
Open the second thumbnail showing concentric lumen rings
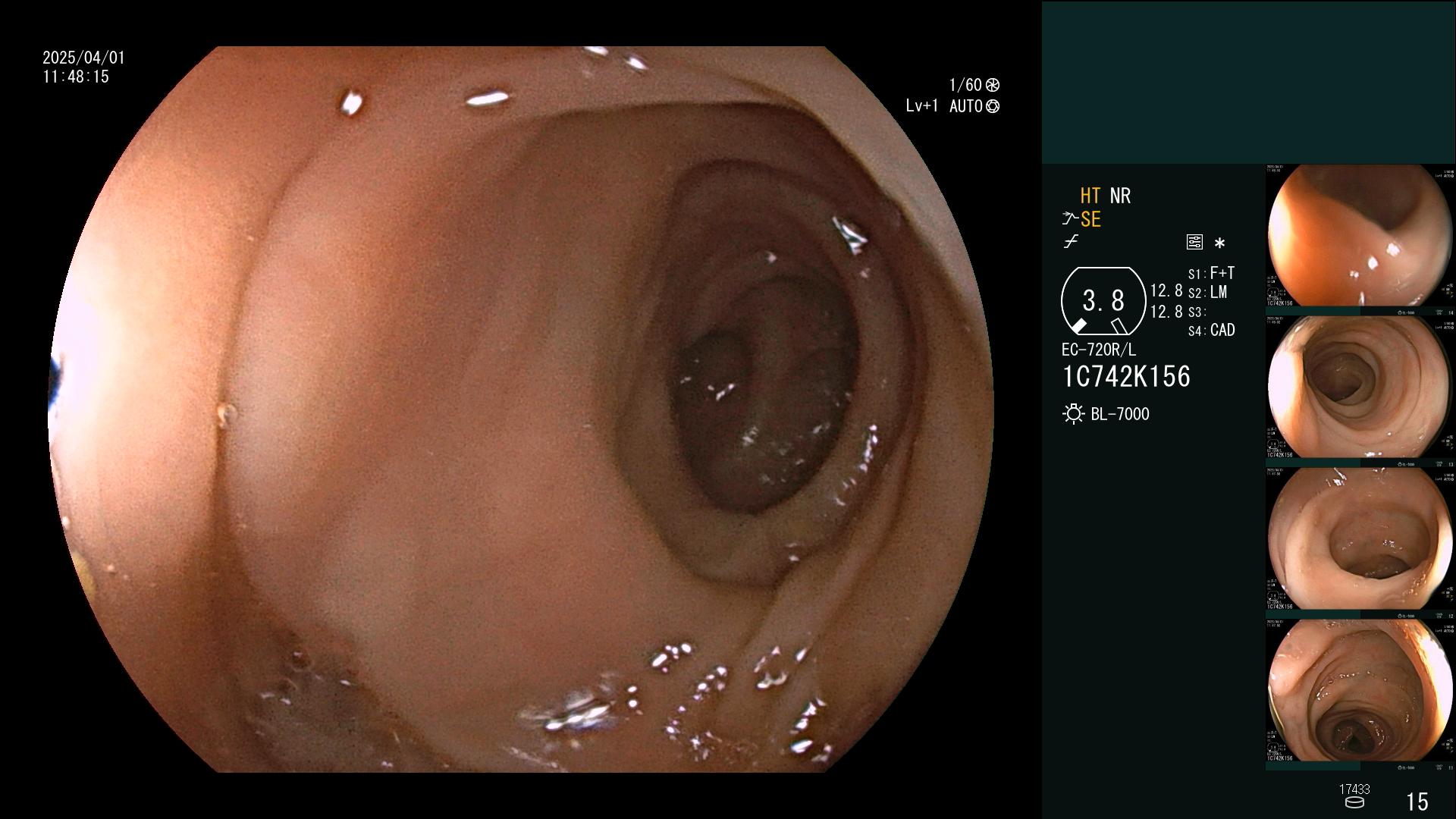point(1360,388)
